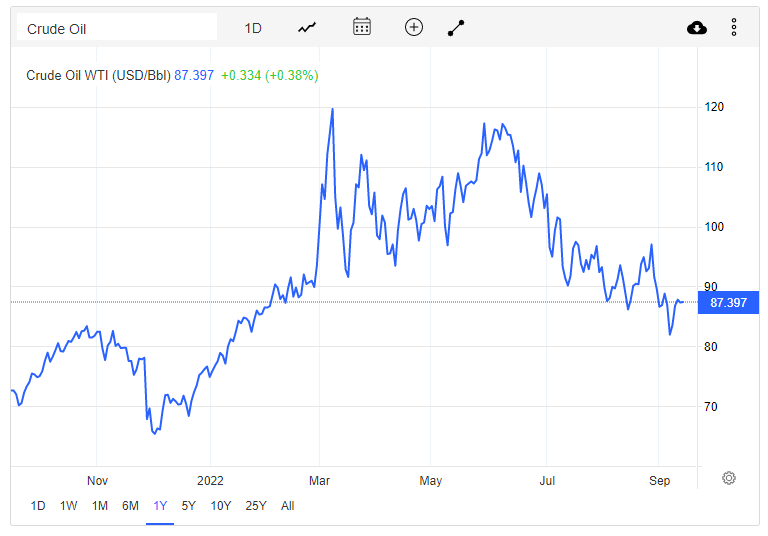Switch to 1D time range tab

tap(38, 506)
